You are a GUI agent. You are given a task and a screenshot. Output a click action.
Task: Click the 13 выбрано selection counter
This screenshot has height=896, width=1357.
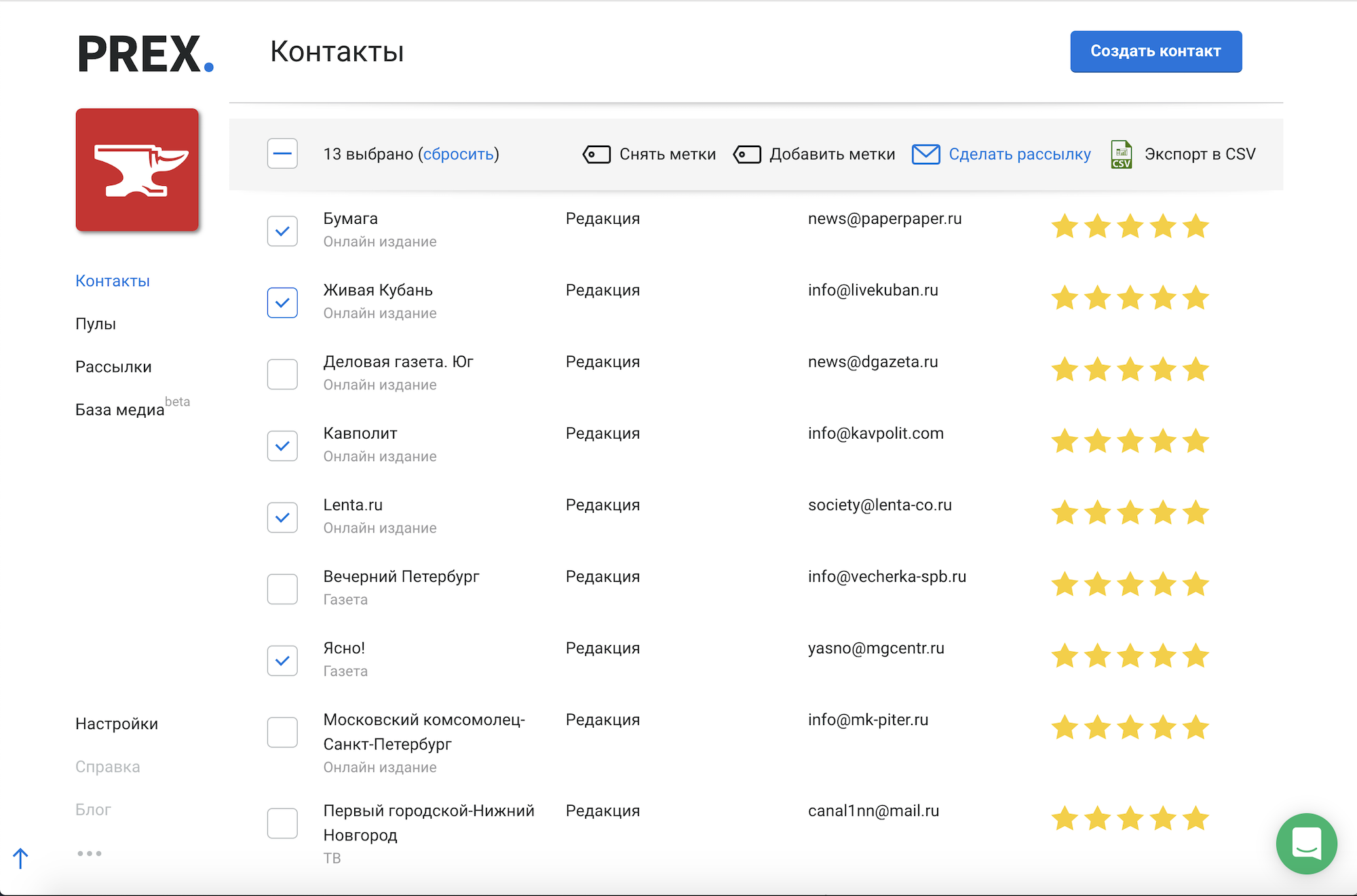(x=368, y=155)
